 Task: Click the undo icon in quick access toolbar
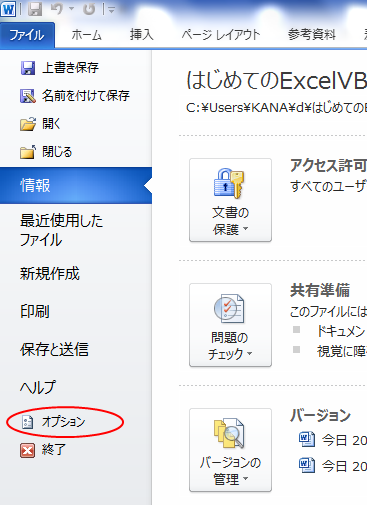point(57,9)
